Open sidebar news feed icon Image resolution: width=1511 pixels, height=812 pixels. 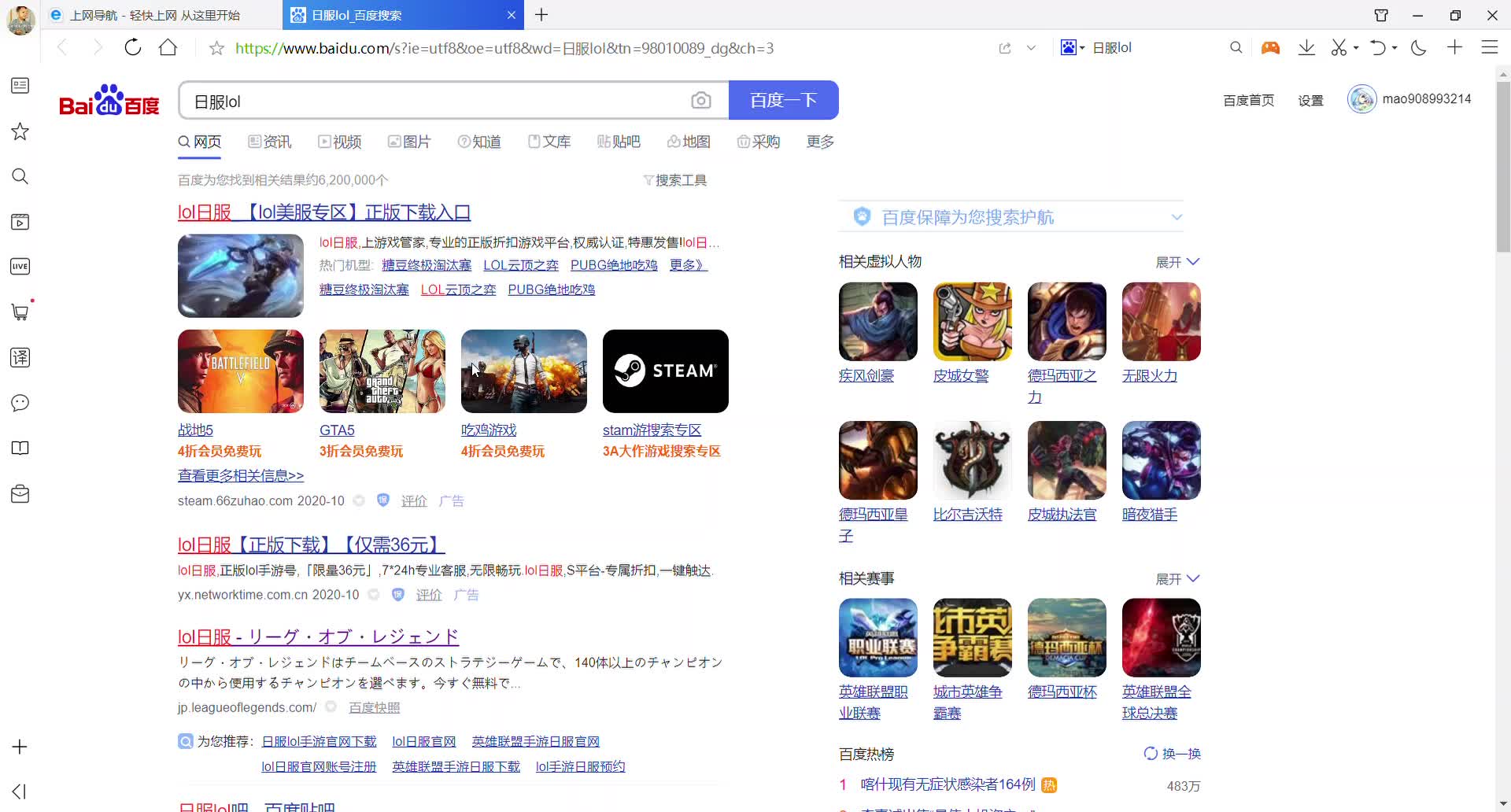tap(20, 85)
